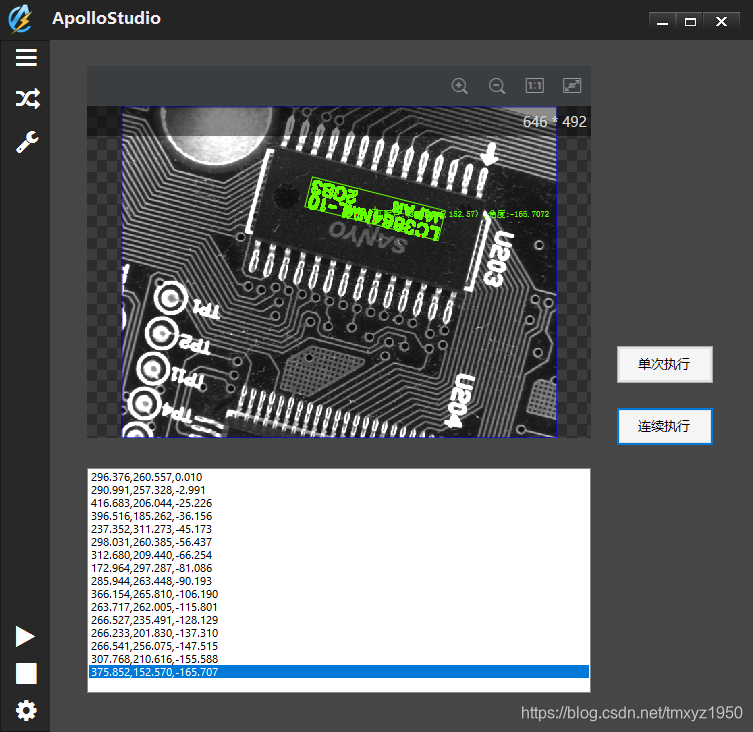The width and height of the screenshot is (753, 732).
Task: Select result row 366.154,265.810,-106.190
Action: [x=339, y=594]
